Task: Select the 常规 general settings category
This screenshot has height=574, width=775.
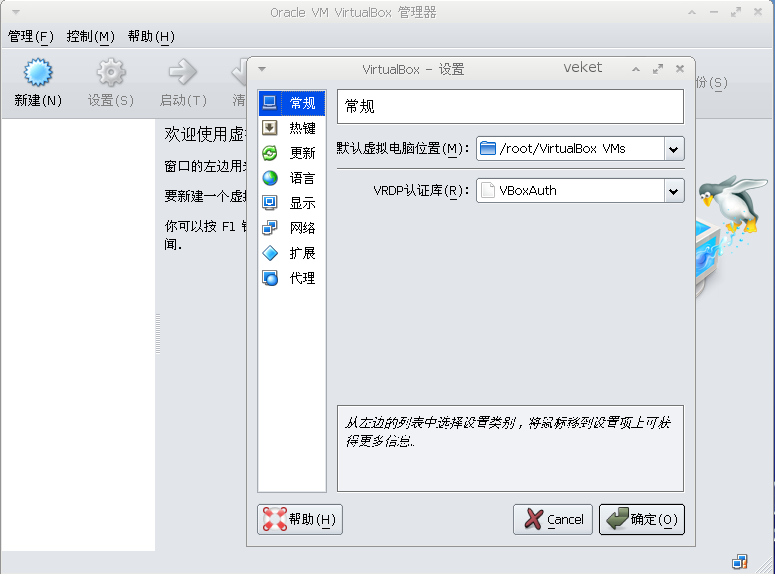Action: tap(292, 103)
